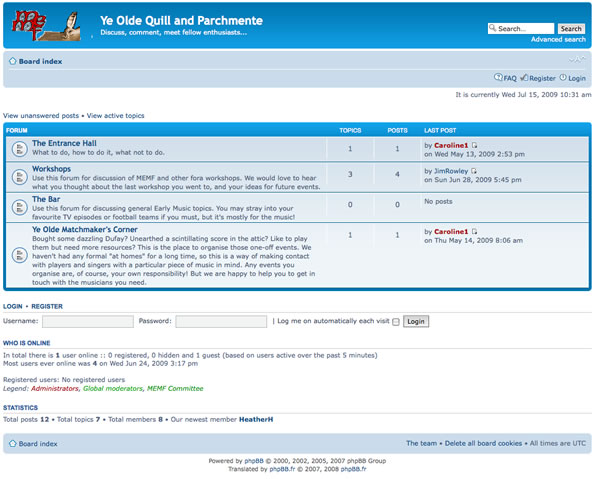Click the Board index home icon in the top bar

click(13, 61)
